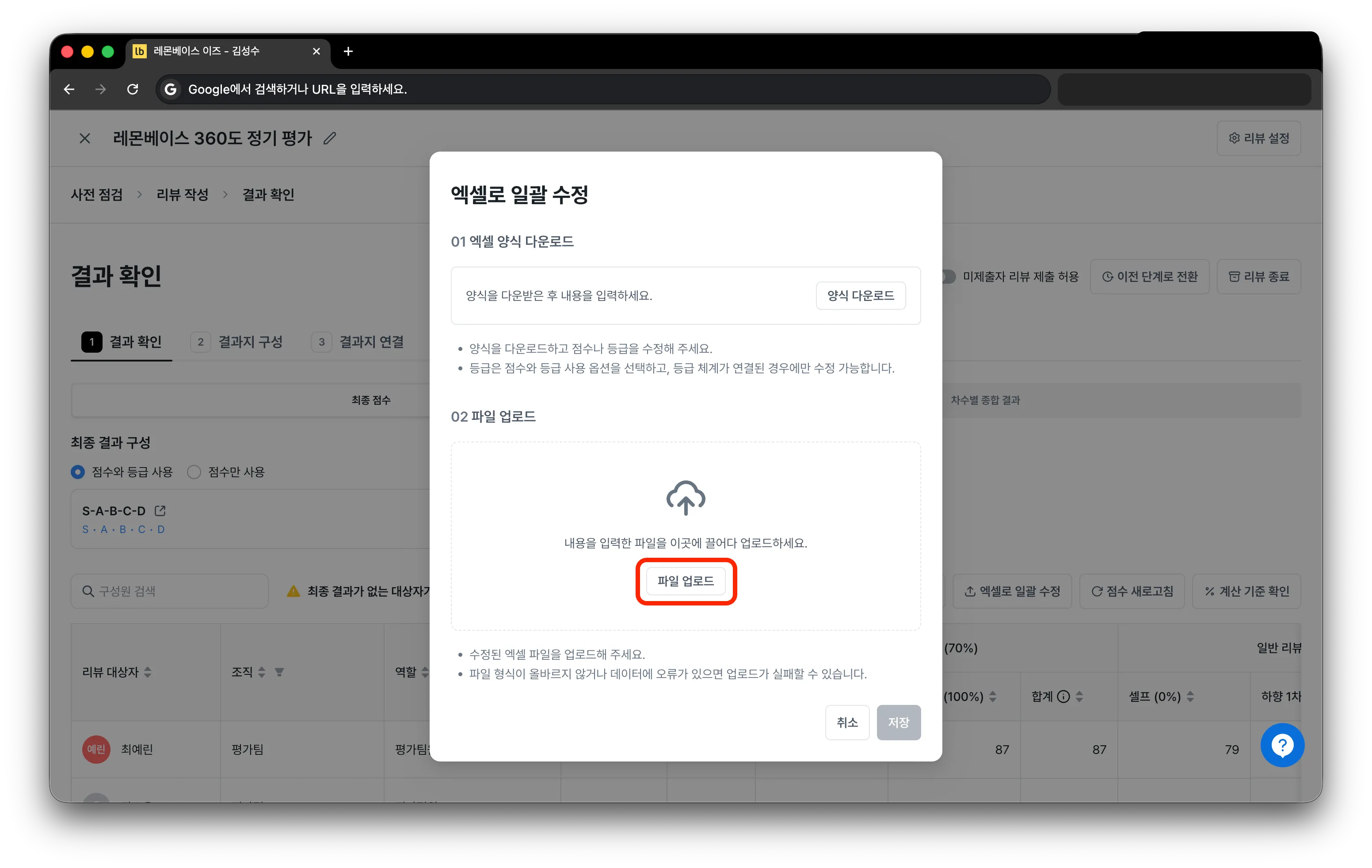The height and width of the screenshot is (868, 1372).
Task: Open the S-A-B-C-D grade scale external link icon
Action: click(x=160, y=510)
